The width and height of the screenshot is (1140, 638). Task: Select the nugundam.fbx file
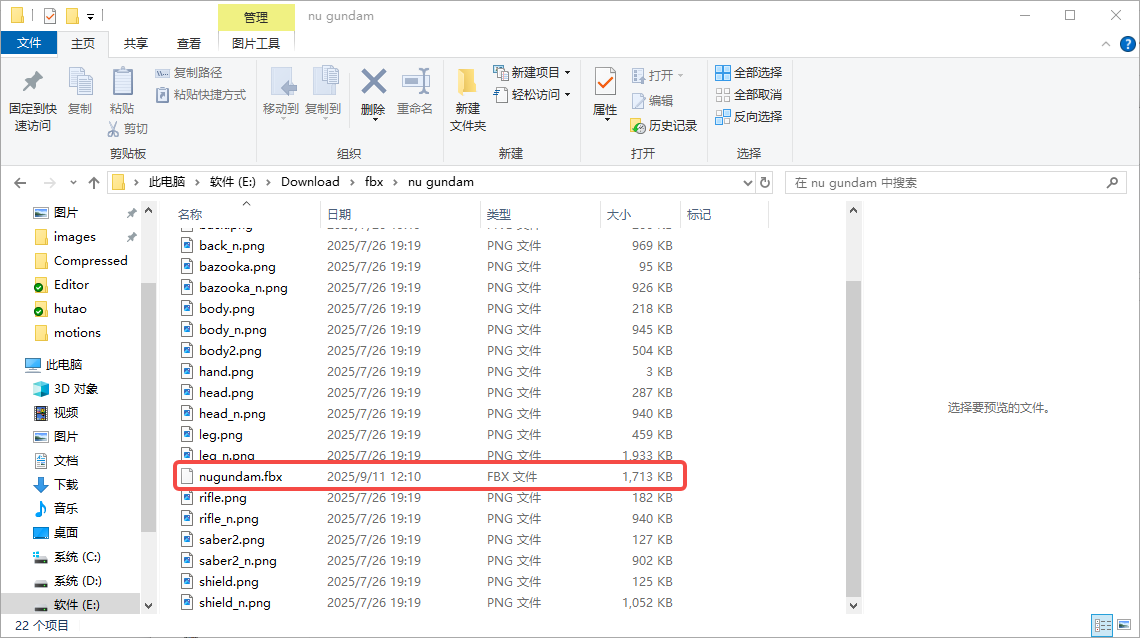coord(241,475)
